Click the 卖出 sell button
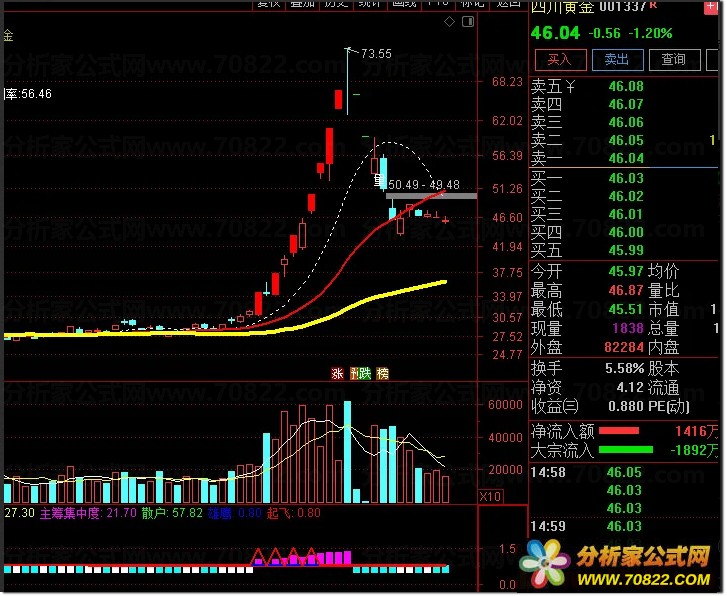The height and width of the screenshot is (596, 727). [x=617, y=60]
